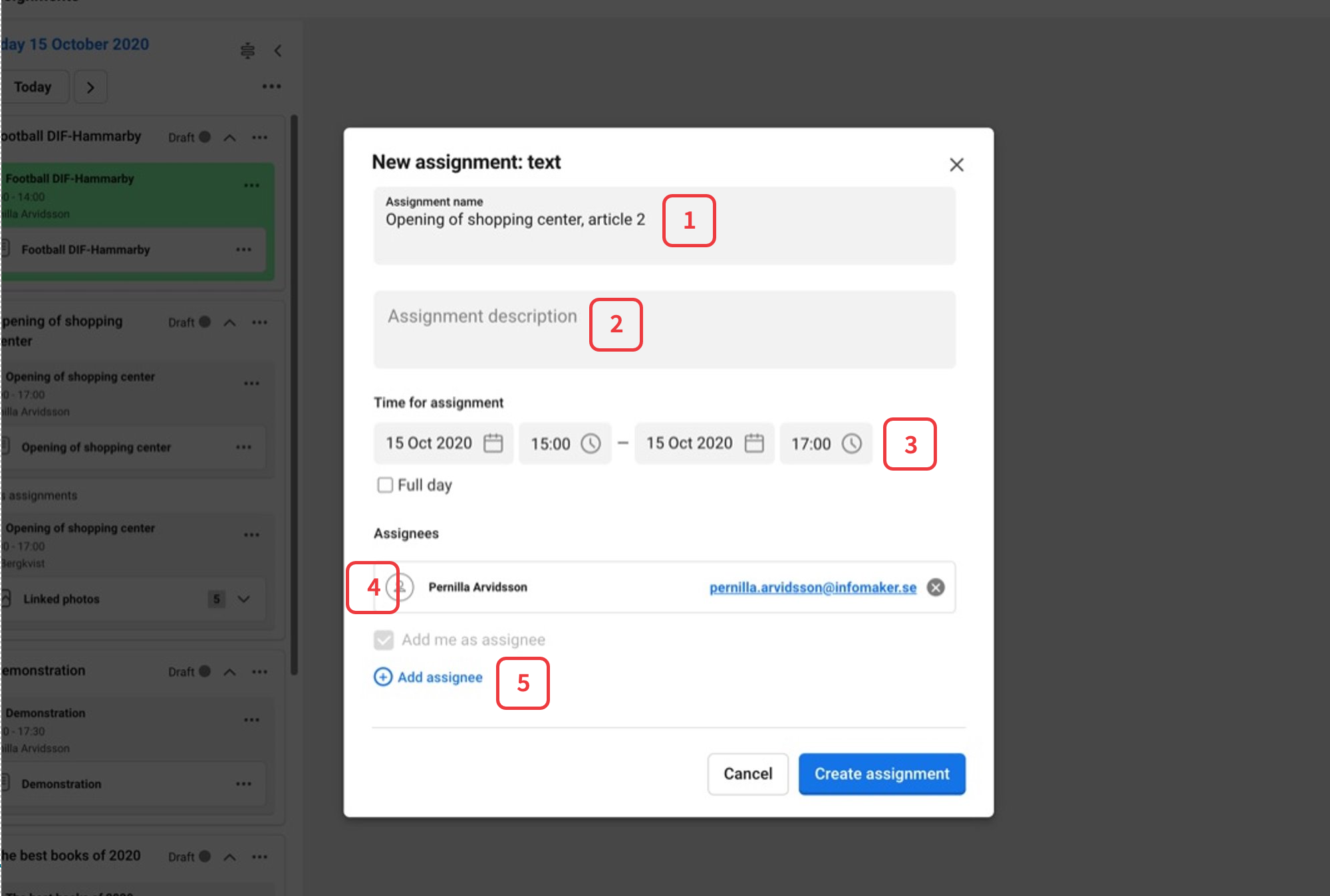This screenshot has width=1330, height=896.
Task: Remove Pernilla Arvidsson from assignees
Action: pyautogui.click(x=936, y=588)
